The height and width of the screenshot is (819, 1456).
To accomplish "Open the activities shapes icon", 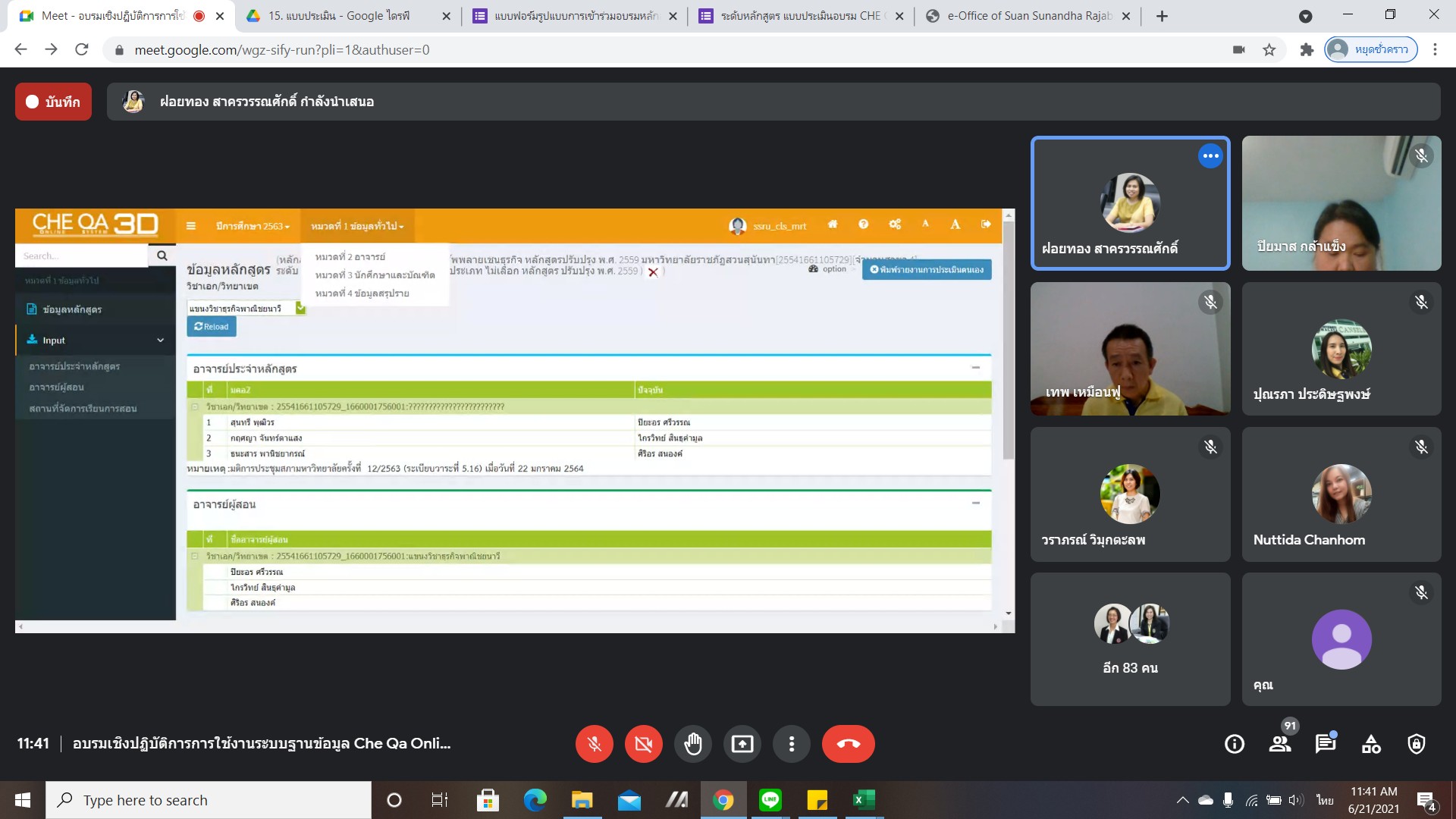I will coord(1371,744).
